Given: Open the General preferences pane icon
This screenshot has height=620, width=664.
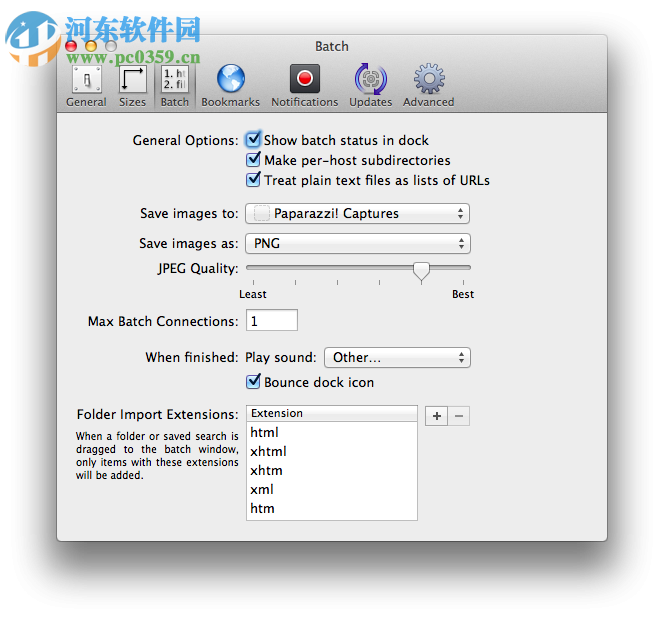Looking at the screenshot, I should (86, 79).
